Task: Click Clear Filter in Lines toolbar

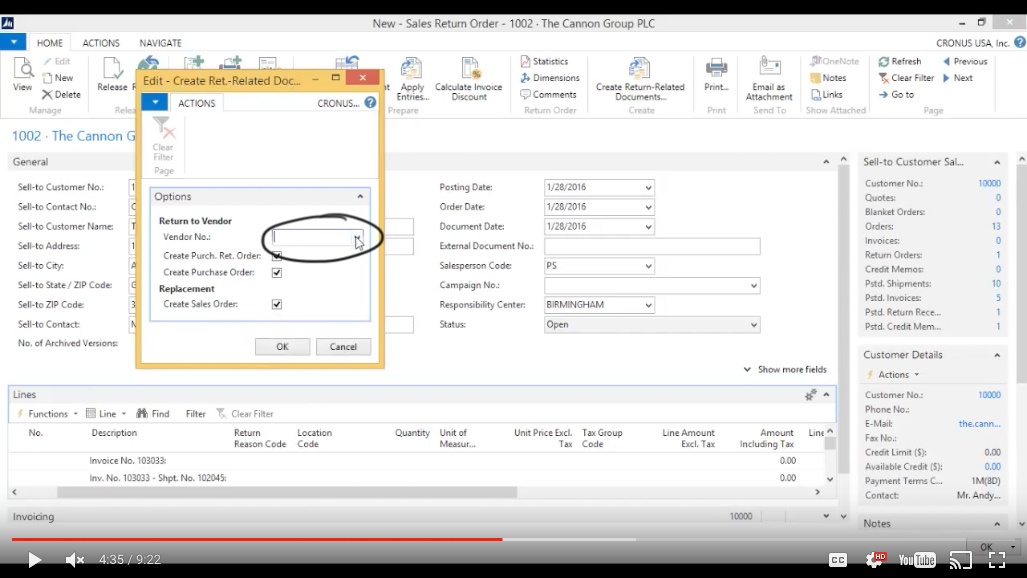Action: pos(245,414)
